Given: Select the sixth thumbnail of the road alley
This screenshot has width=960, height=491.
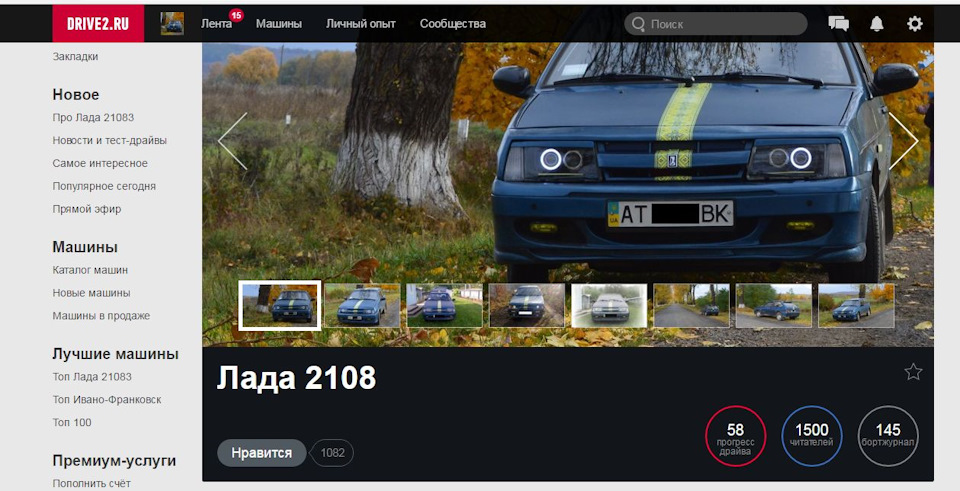Looking at the screenshot, I should tap(691, 305).
